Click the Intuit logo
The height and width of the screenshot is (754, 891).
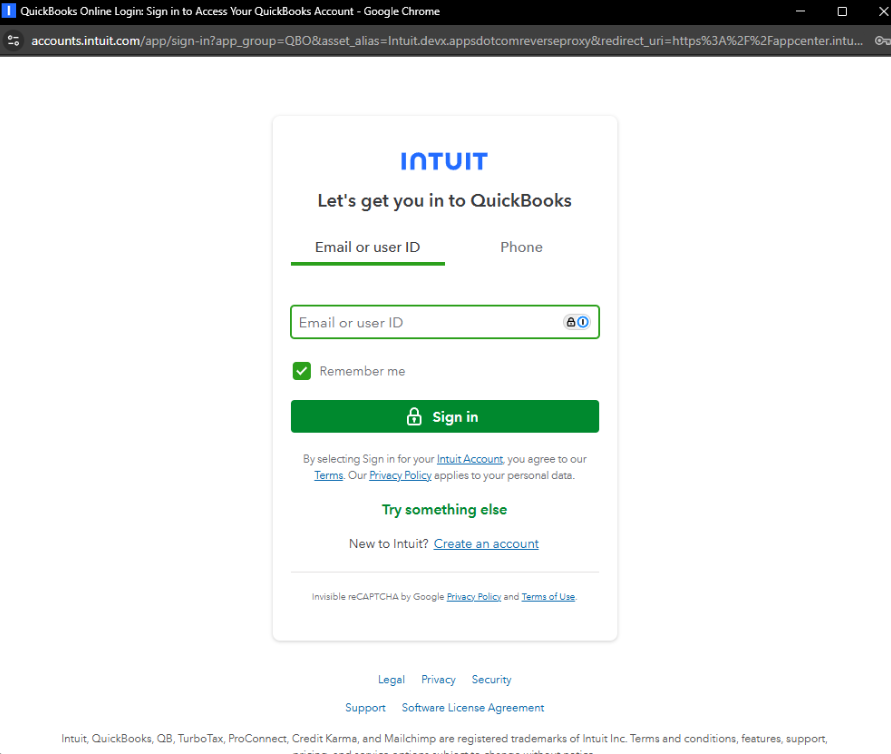click(x=444, y=161)
